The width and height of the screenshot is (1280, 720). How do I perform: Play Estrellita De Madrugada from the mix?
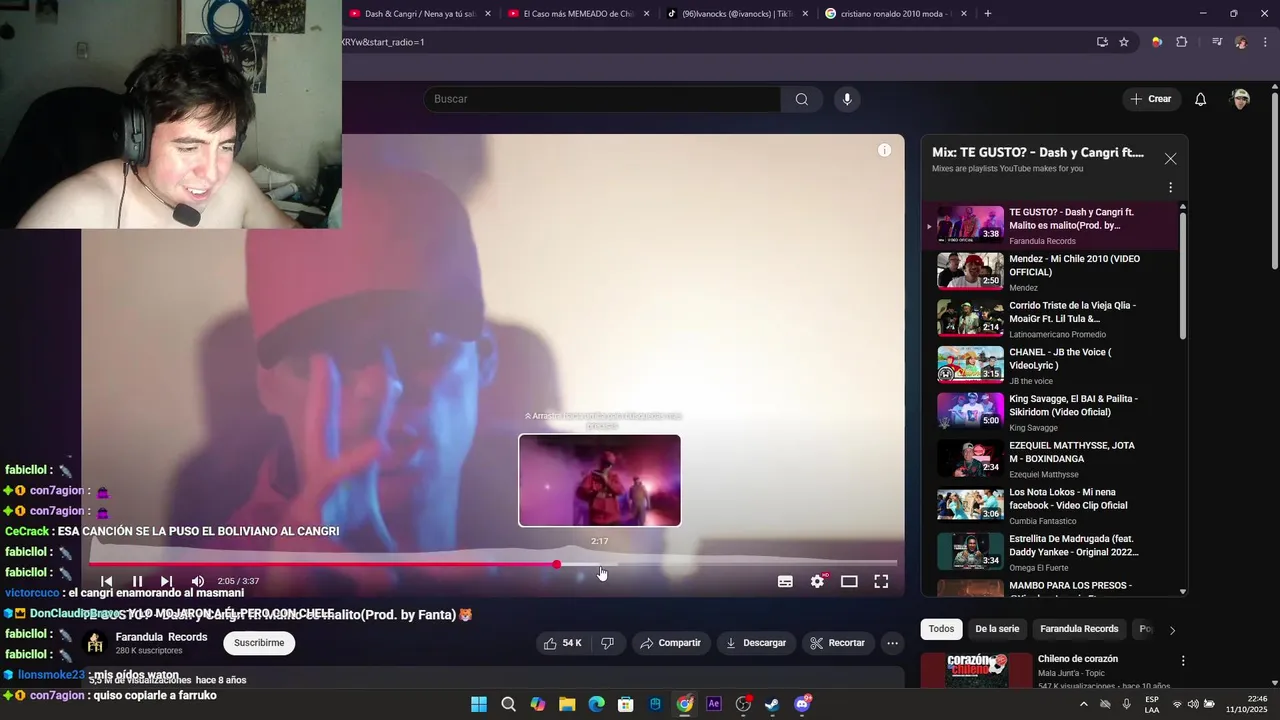[x=1048, y=552]
